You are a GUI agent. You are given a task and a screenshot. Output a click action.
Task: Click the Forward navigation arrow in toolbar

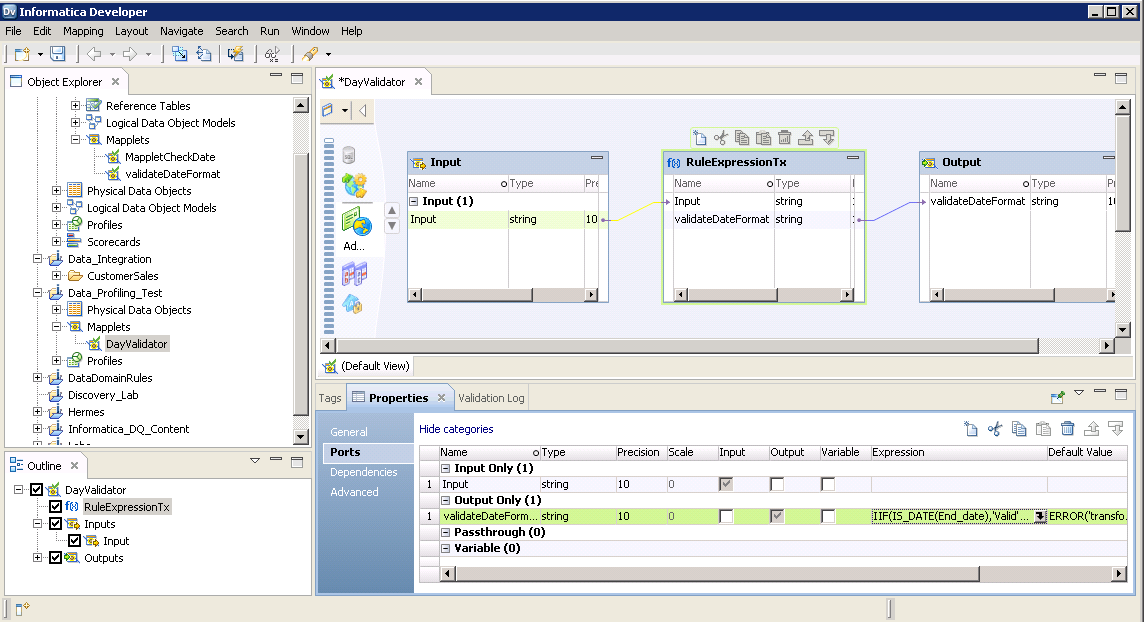tap(130, 53)
